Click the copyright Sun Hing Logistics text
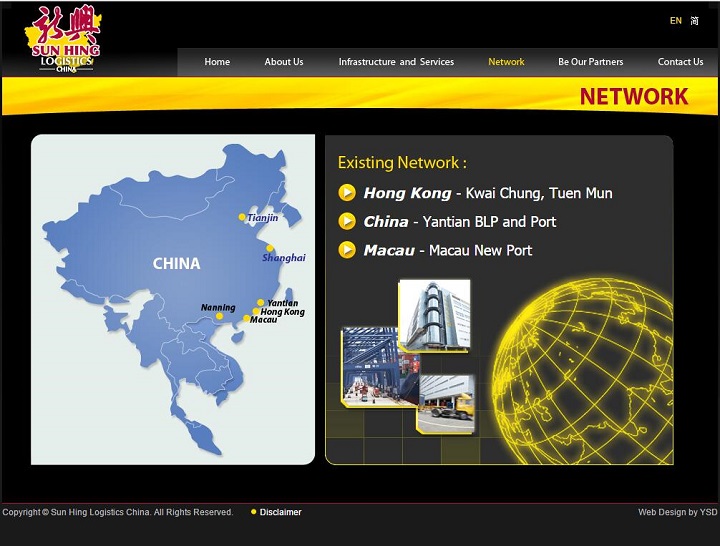This screenshot has height=546, width=720. click(118, 512)
